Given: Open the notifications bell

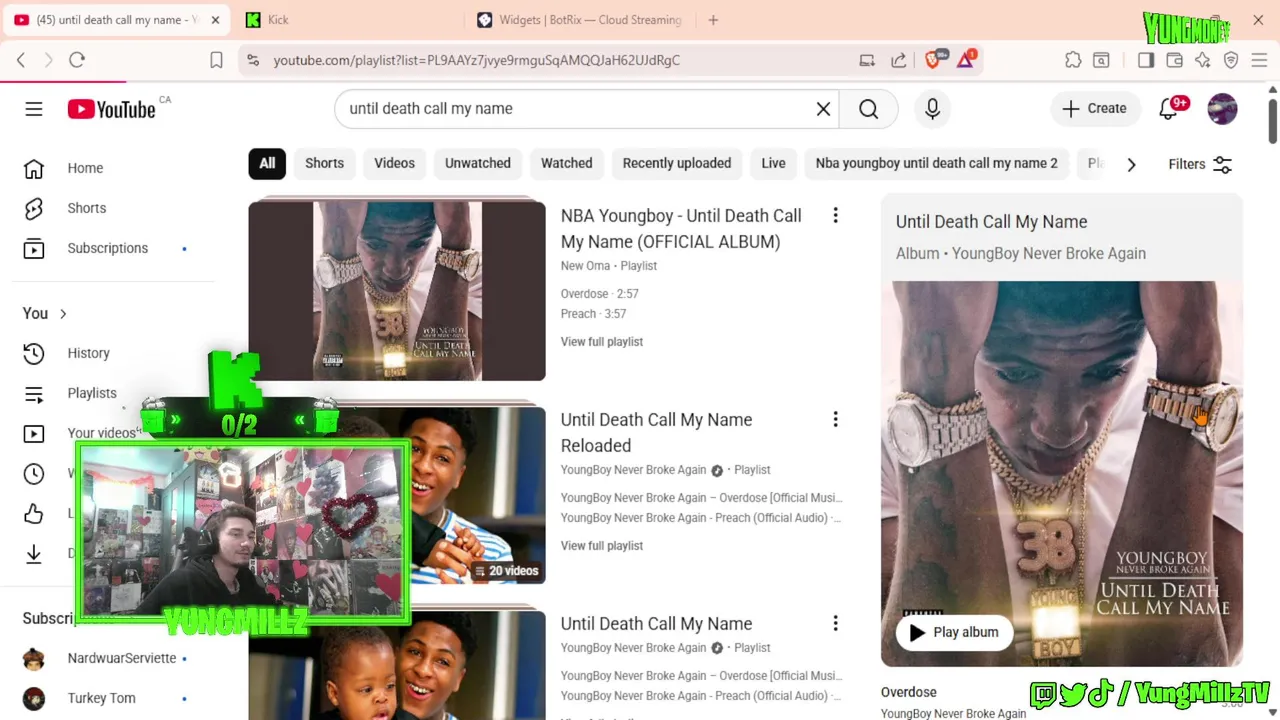Looking at the screenshot, I should coord(1168,109).
